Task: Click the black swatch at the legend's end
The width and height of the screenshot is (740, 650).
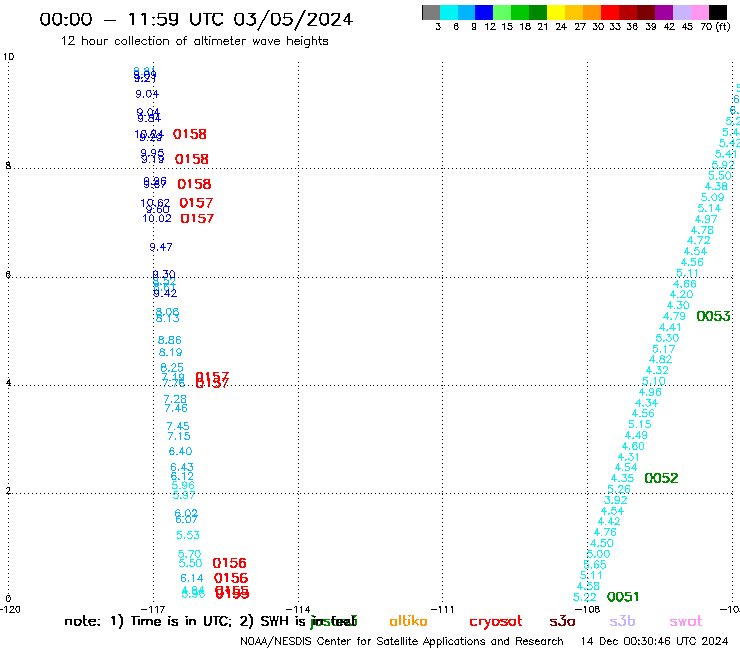Action: click(718, 12)
